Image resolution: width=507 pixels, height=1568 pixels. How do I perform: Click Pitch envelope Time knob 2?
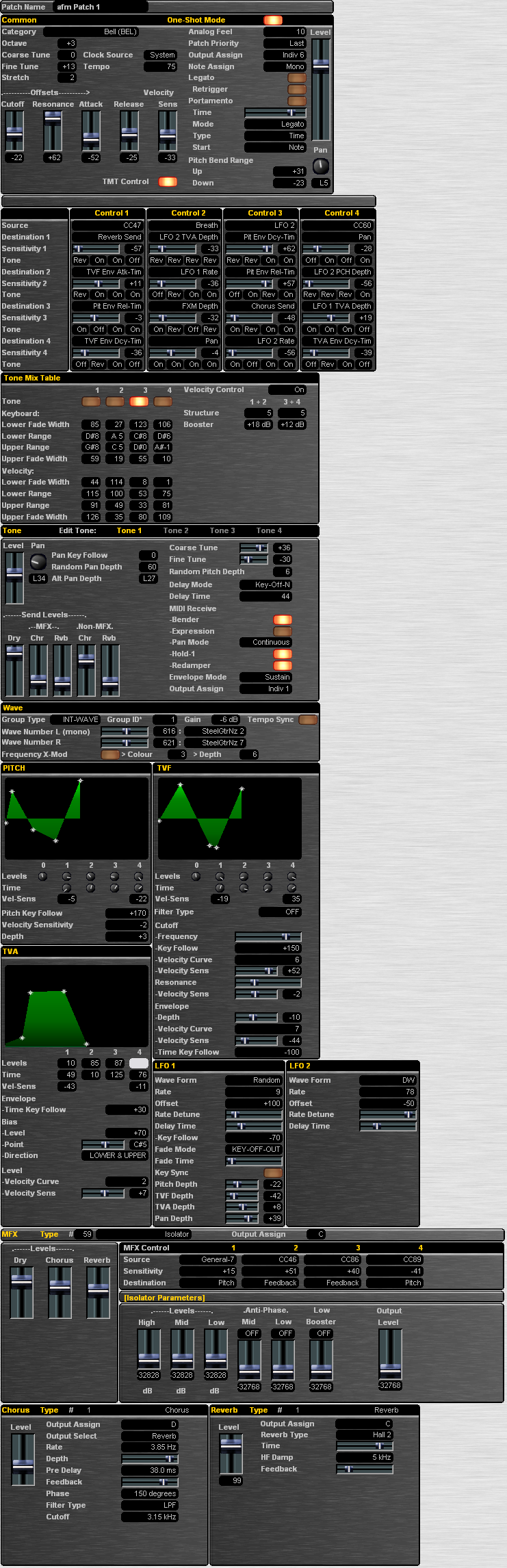click(91, 888)
